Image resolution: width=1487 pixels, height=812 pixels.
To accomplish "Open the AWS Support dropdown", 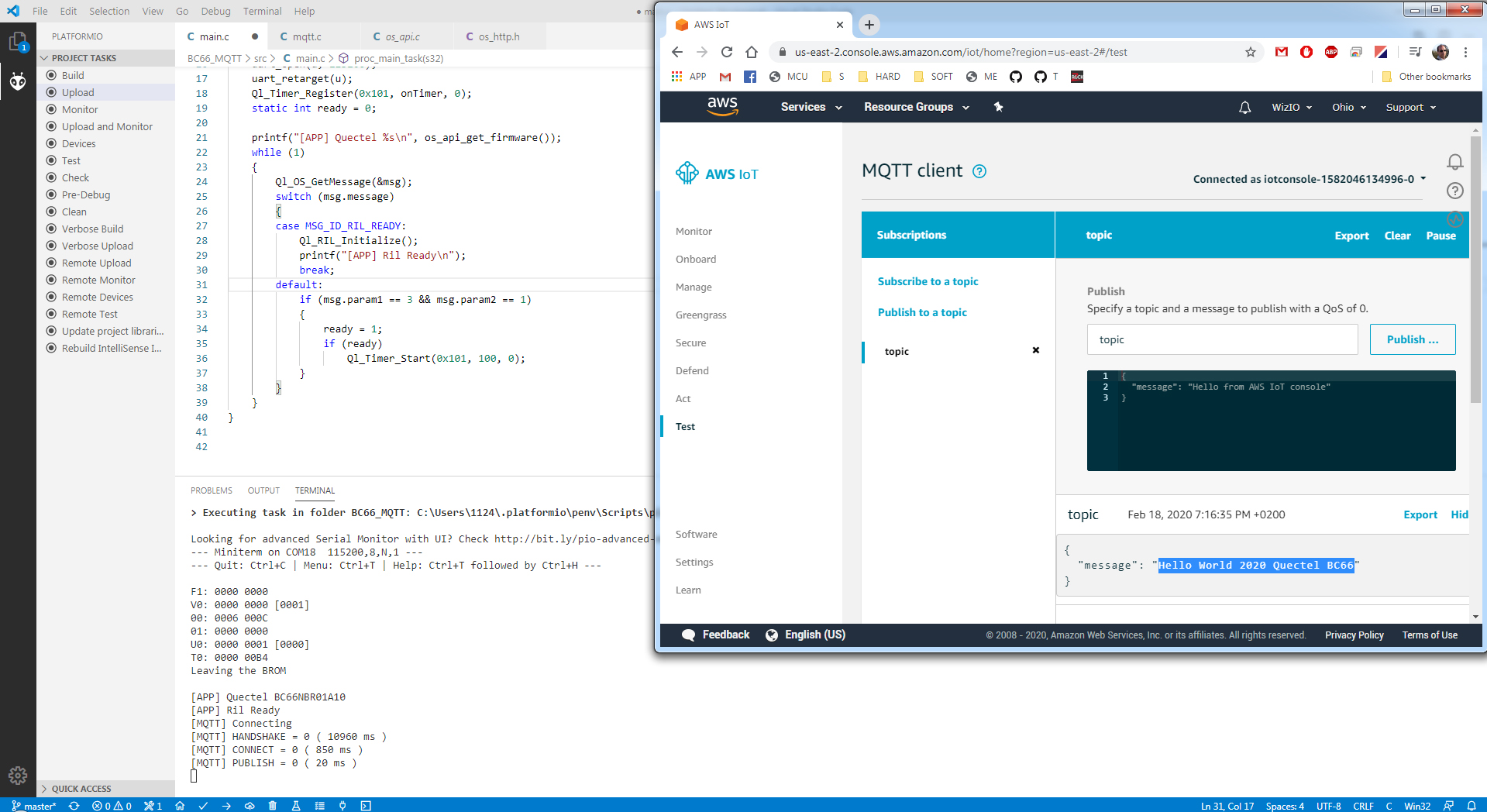I will coord(1411,108).
